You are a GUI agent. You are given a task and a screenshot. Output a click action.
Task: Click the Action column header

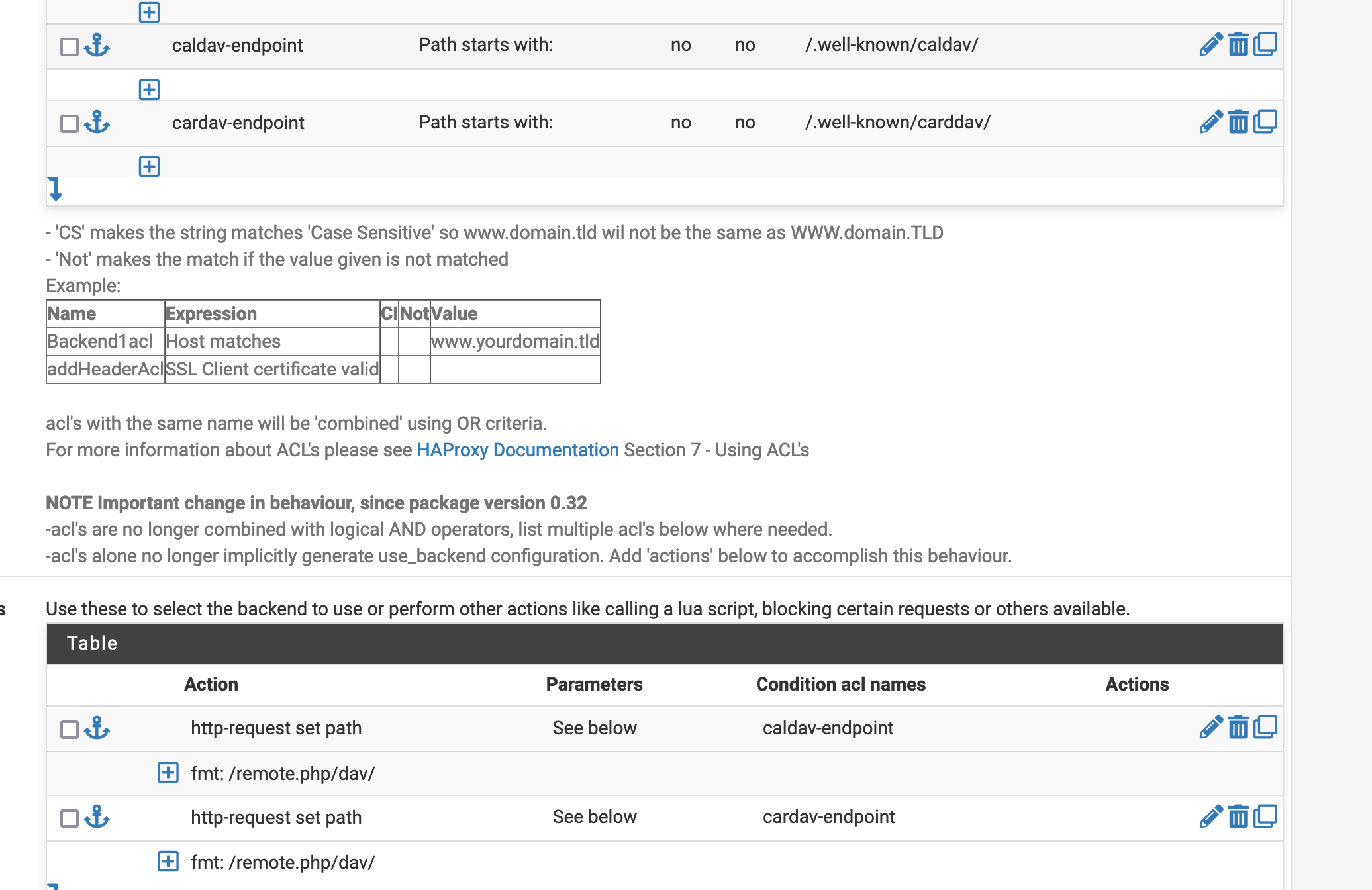(x=211, y=684)
